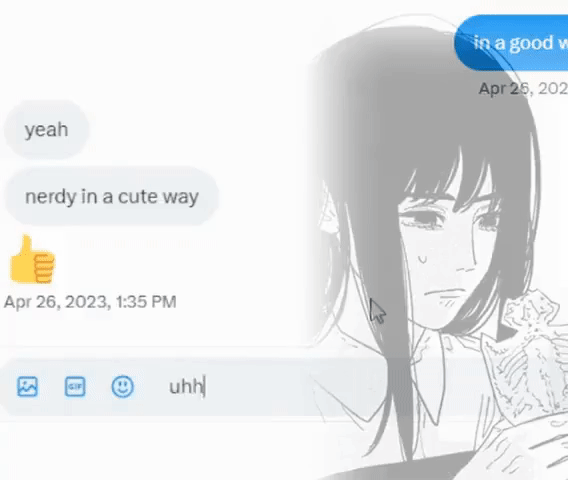Click the timestamp below the blue message
Screen dimensions: 568x480
pos(523,88)
